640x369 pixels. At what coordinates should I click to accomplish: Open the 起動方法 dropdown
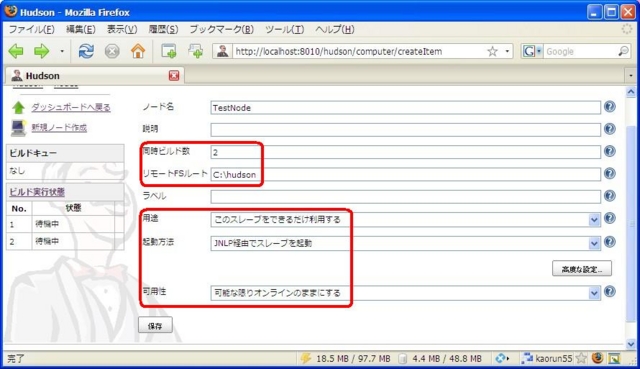[405, 243]
